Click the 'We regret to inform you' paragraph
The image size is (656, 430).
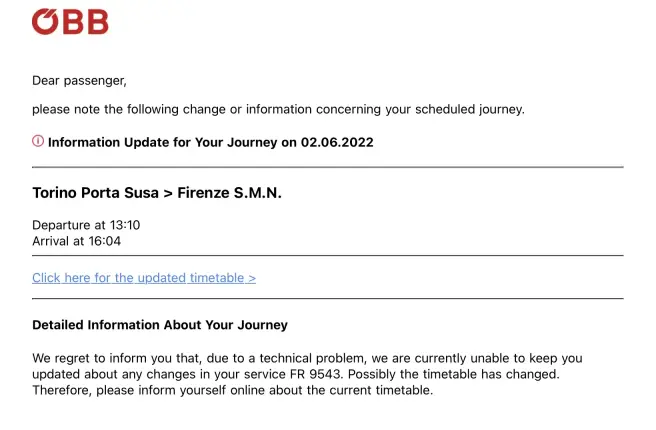coord(307,374)
